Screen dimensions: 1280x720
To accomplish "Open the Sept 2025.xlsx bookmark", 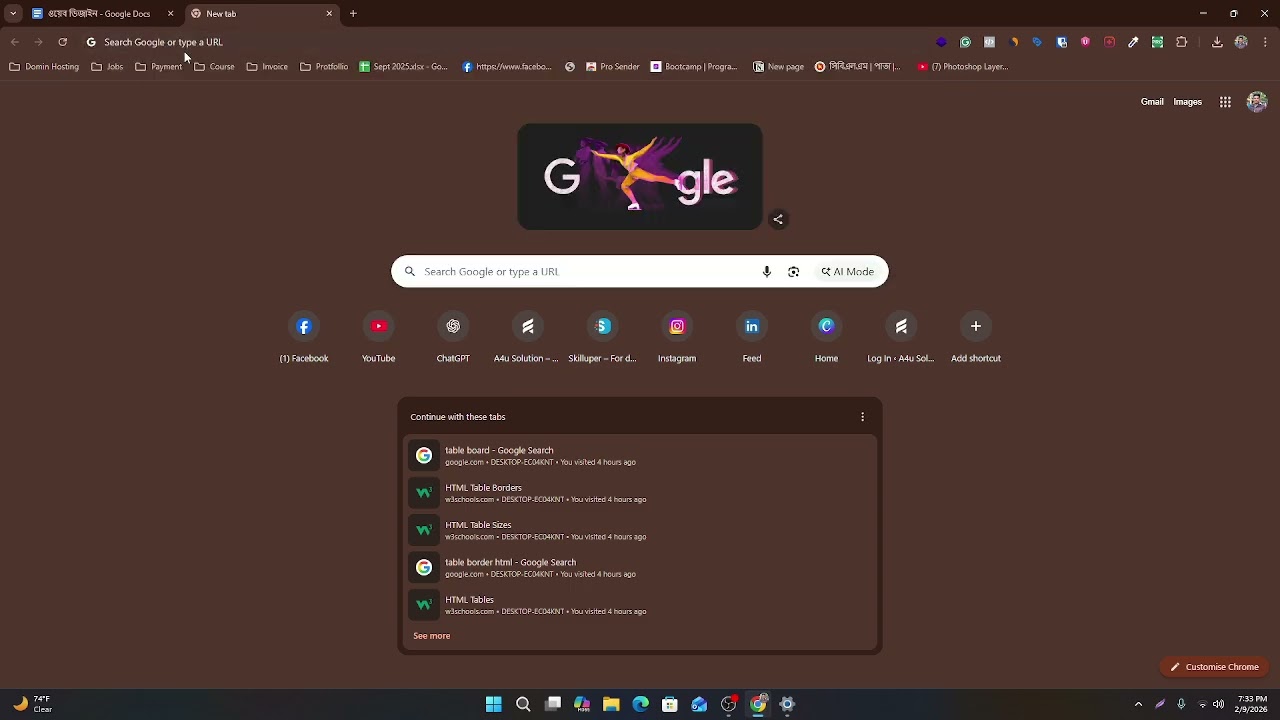I will pos(403,67).
